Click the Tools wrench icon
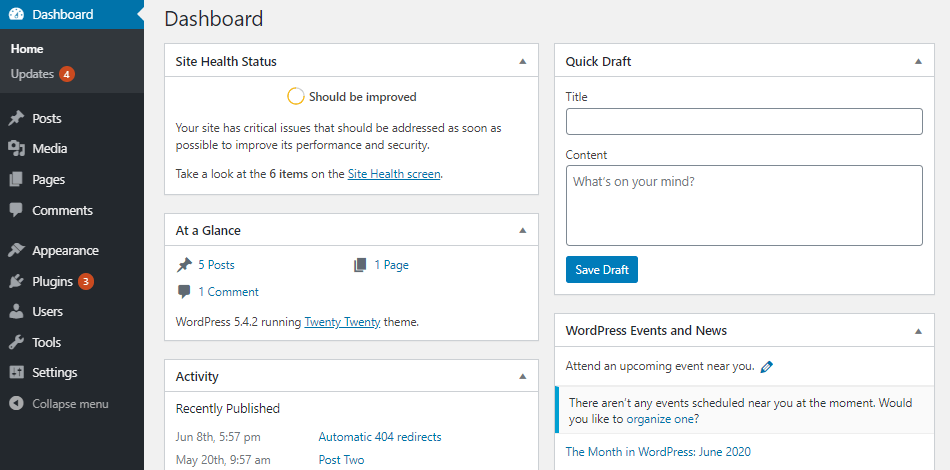The width and height of the screenshot is (950, 470). pos(16,342)
